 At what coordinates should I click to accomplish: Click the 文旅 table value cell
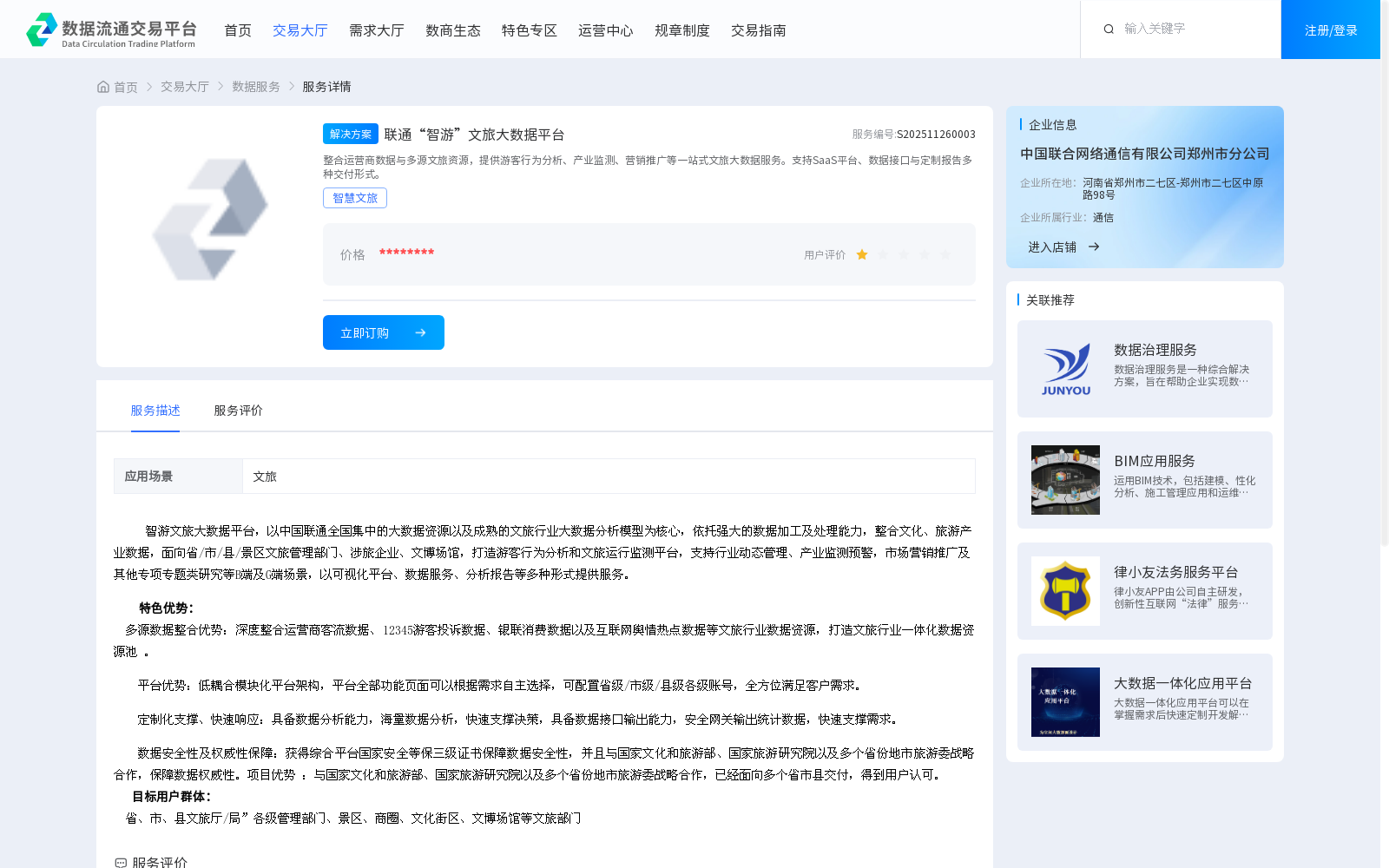(609, 476)
